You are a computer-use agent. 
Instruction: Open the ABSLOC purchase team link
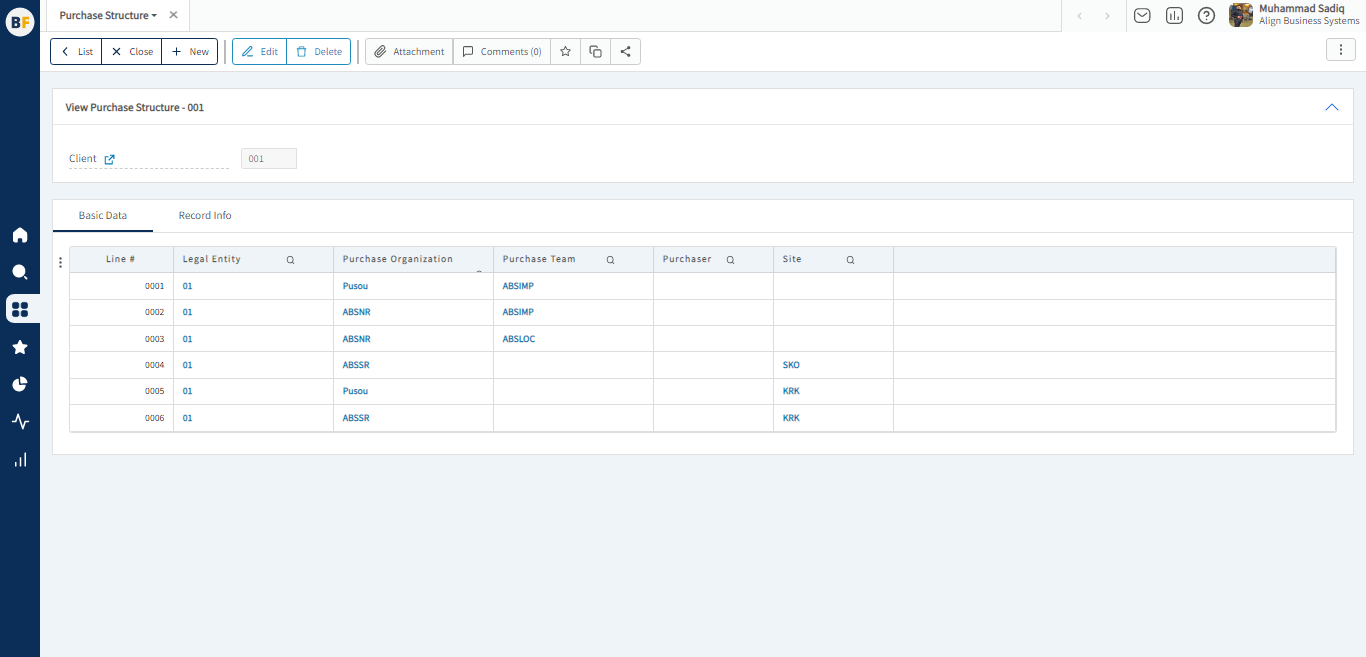tap(519, 339)
